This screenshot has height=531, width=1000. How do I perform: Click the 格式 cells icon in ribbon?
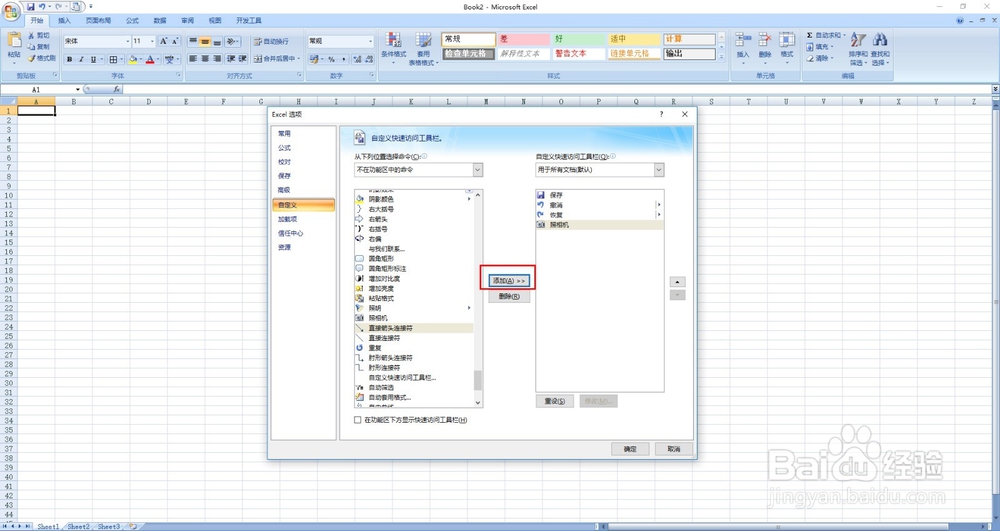click(x=787, y=40)
